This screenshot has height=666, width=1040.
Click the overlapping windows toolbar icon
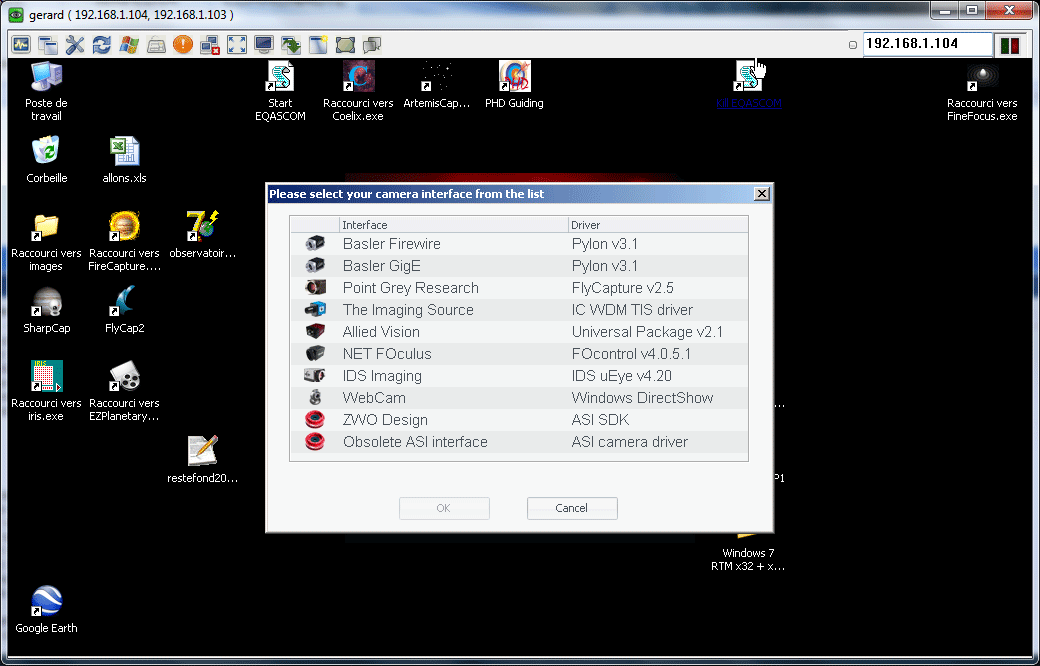(48, 44)
